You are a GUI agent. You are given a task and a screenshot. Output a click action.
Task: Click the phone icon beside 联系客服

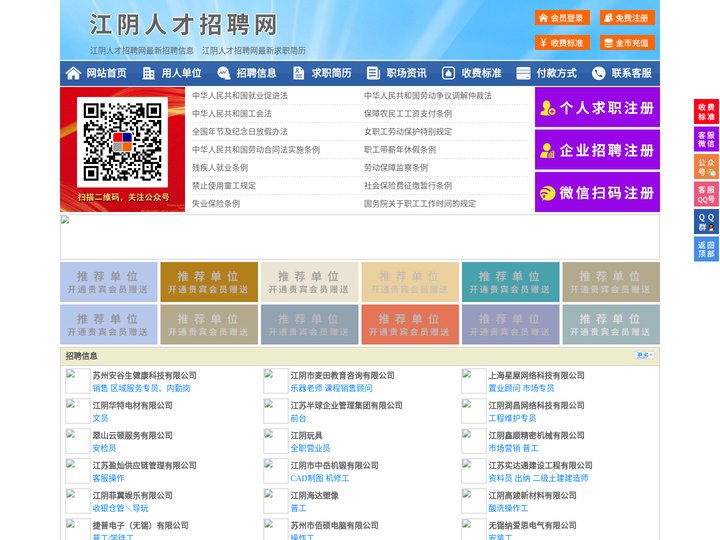pyautogui.click(x=598, y=73)
